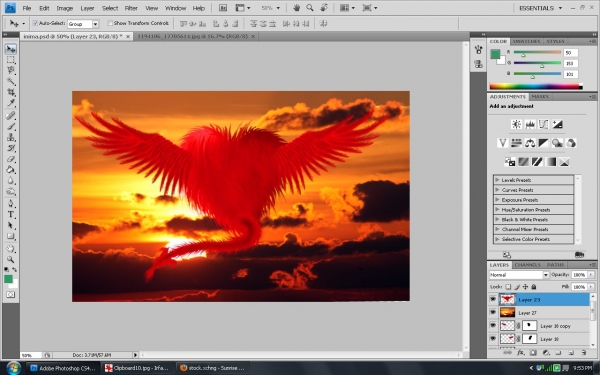Add a layer mask button
Screen dimensions: 600x375
533,353
